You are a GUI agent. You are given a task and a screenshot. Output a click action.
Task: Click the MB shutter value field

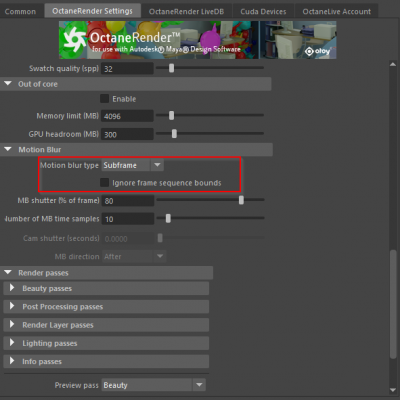click(x=127, y=201)
